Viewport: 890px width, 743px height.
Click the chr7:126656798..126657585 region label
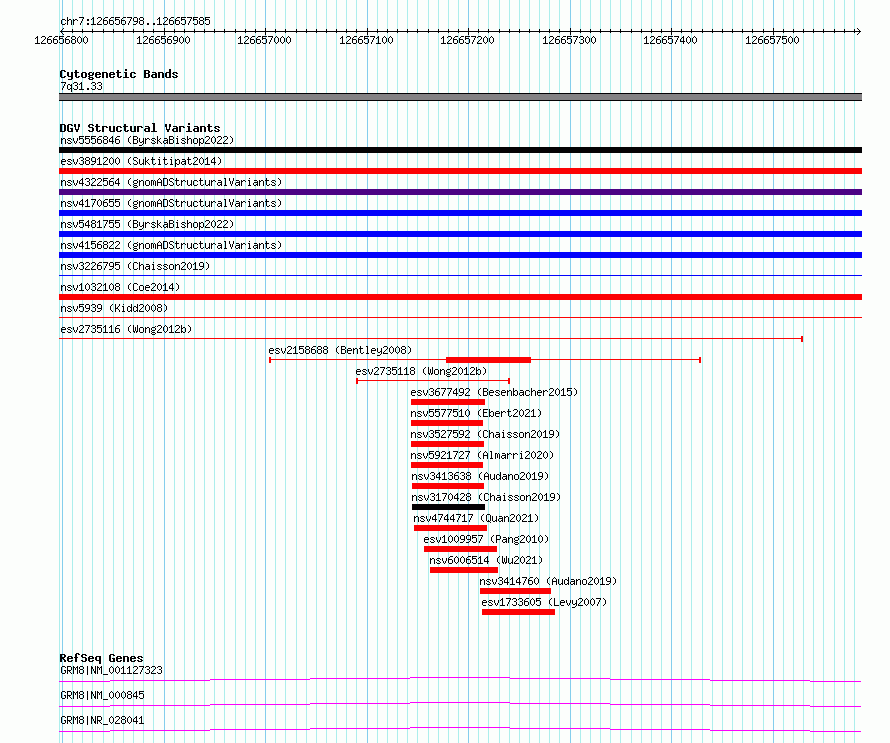point(135,21)
